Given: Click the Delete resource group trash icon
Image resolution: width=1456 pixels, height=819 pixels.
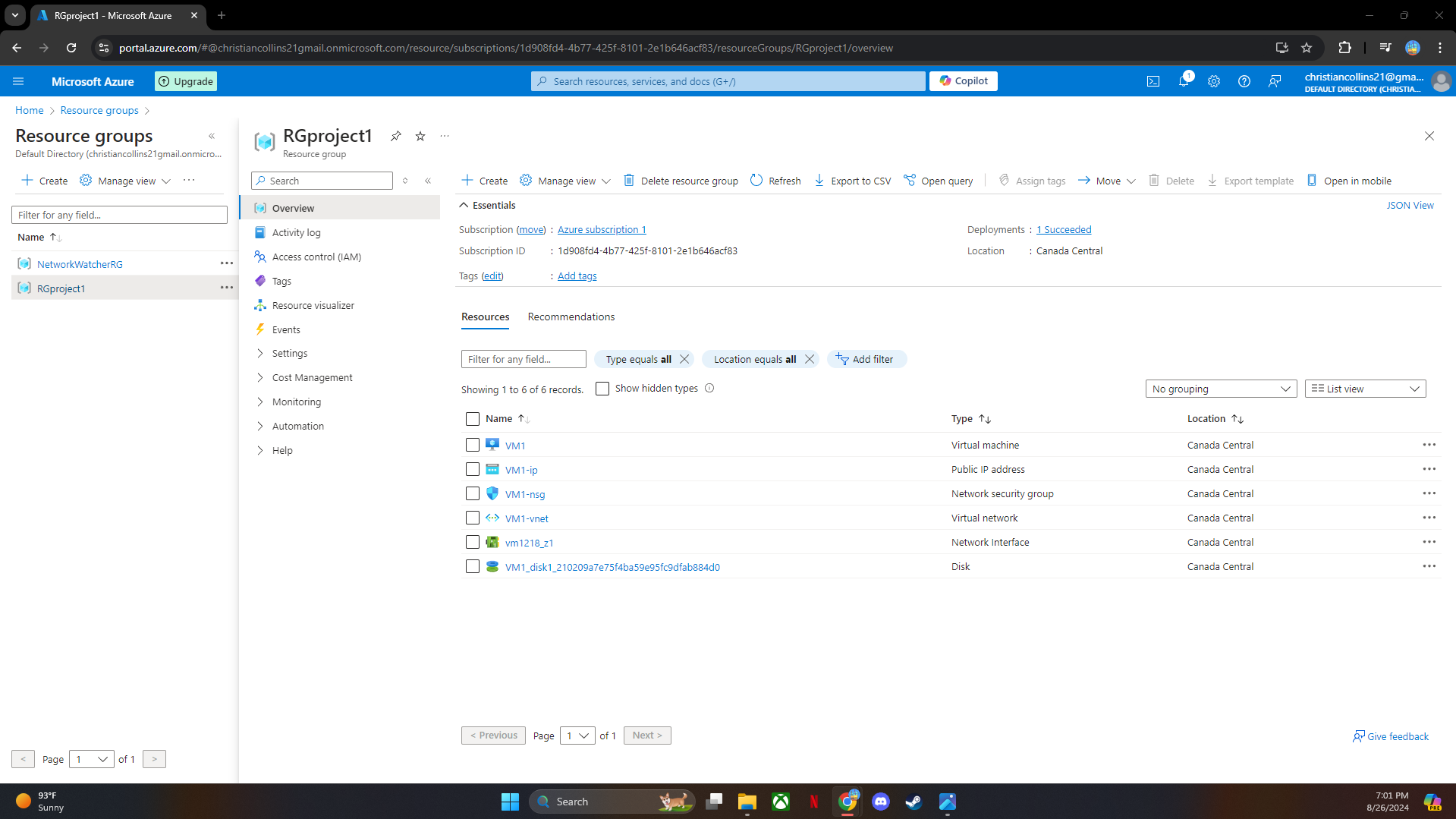Looking at the screenshot, I should [x=629, y=181].
